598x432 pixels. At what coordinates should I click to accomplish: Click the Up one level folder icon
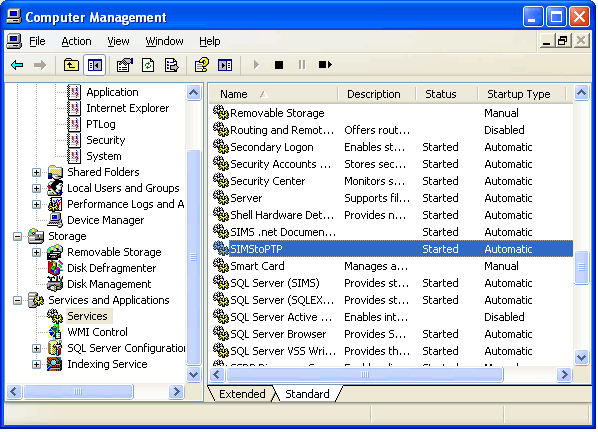pos(71,65)
